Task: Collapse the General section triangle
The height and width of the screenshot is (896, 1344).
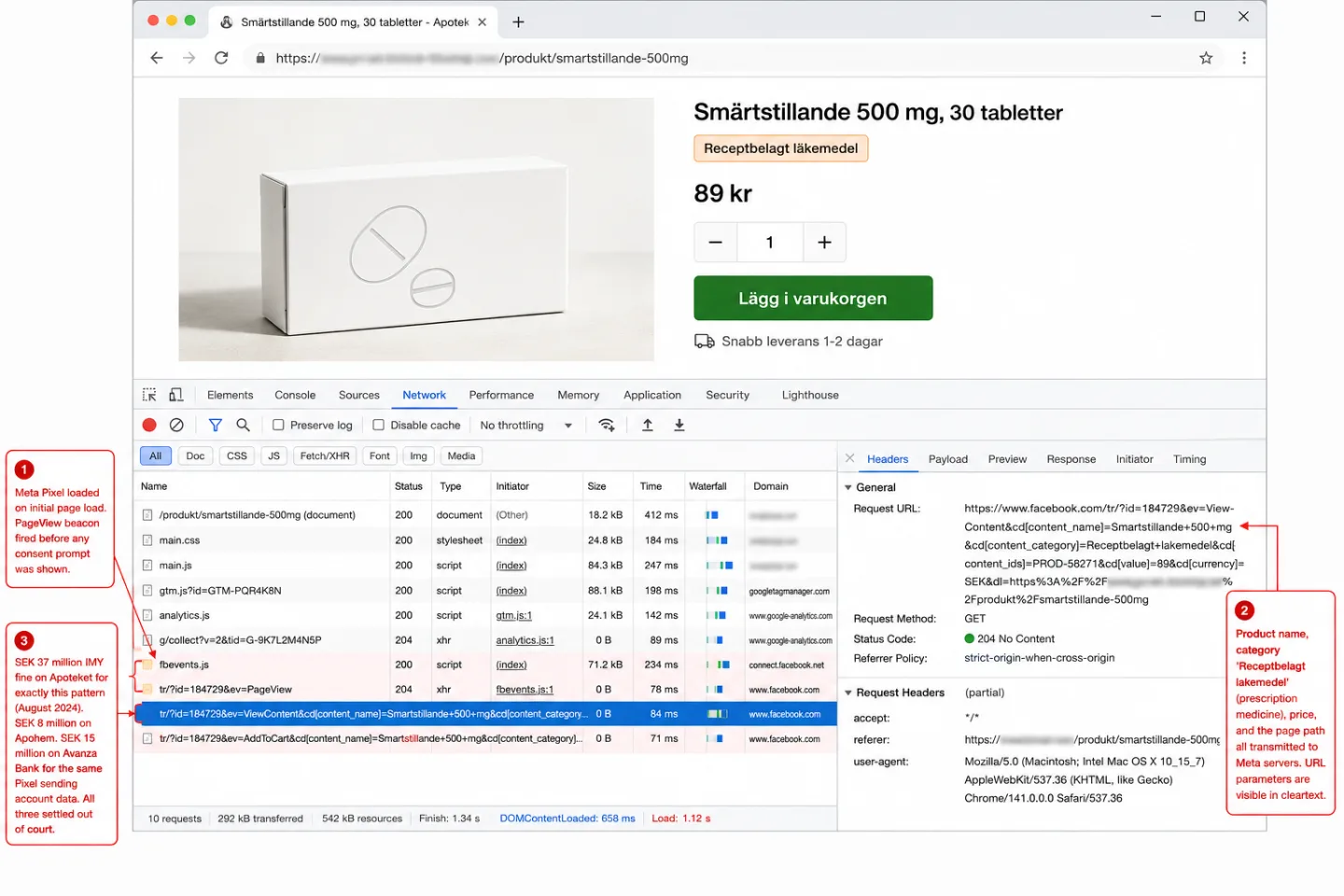Action: [x=848, y=487]
